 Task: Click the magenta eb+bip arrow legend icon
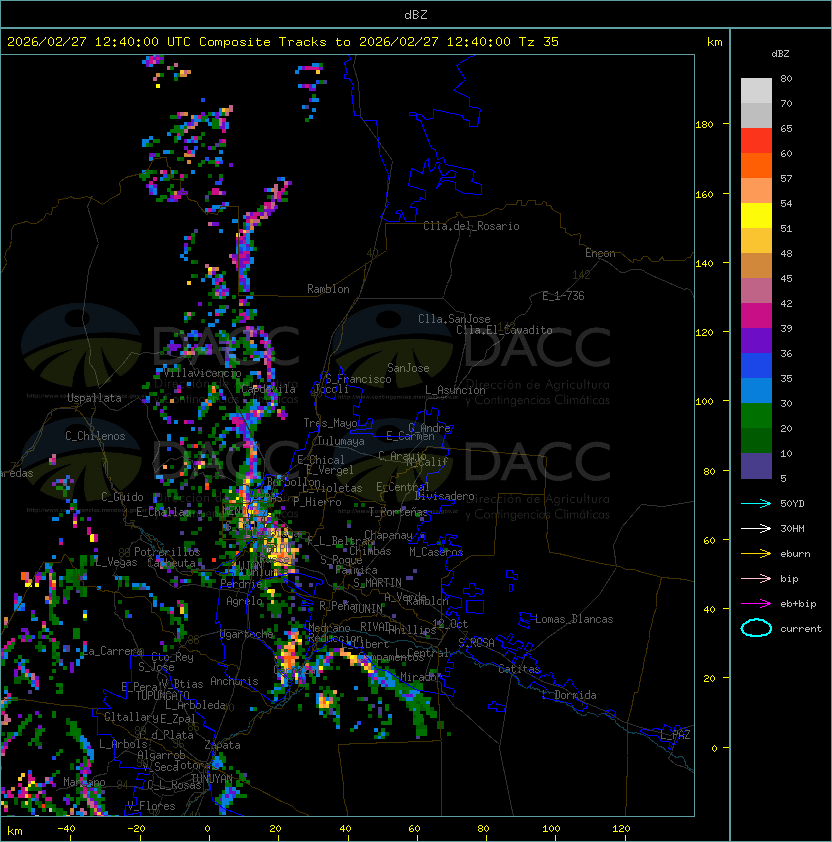(756, 604)
